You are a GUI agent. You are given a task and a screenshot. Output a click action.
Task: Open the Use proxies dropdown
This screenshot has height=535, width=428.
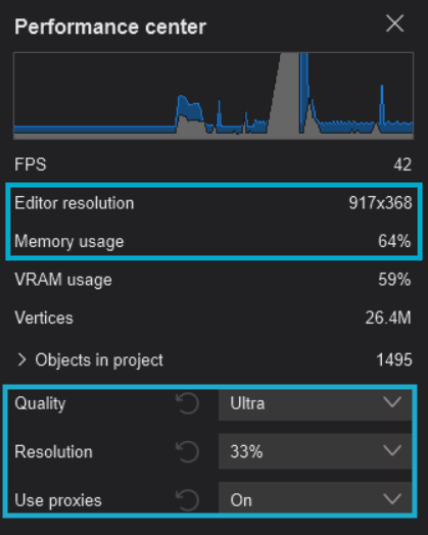click(315, 498)
